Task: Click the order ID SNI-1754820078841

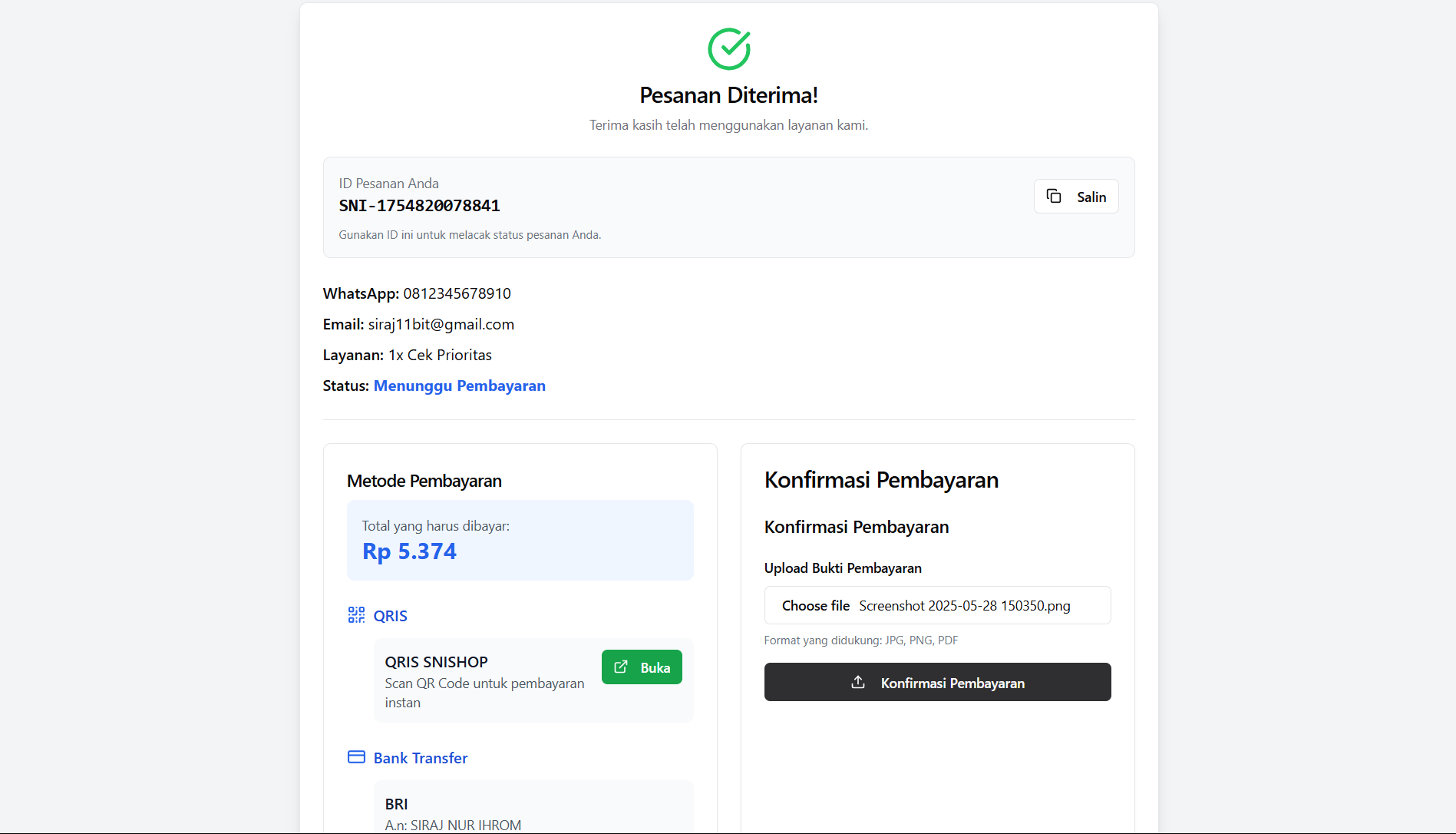Action: pos(419,206)
